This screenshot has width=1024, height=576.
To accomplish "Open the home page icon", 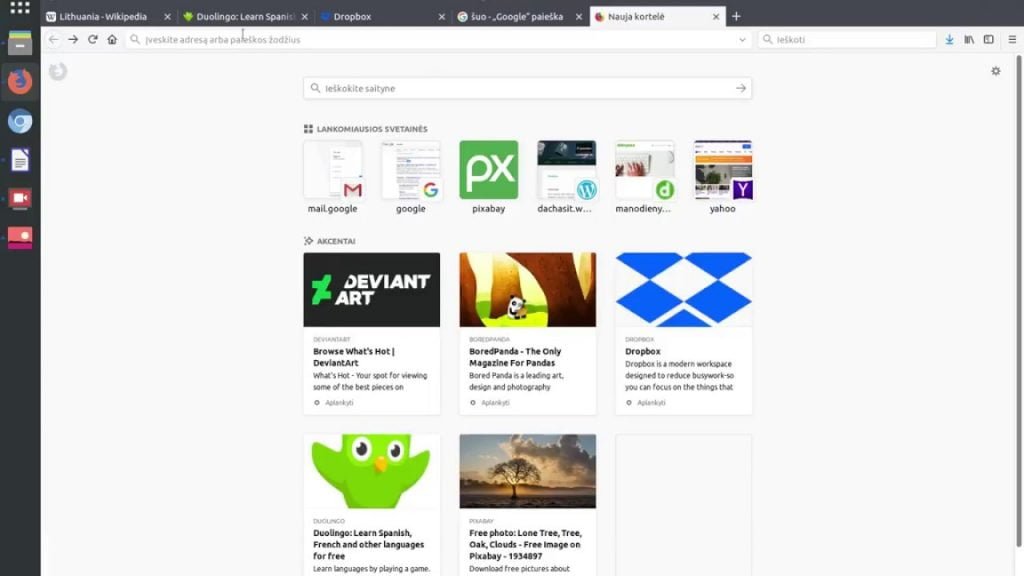I will (112, 40).
